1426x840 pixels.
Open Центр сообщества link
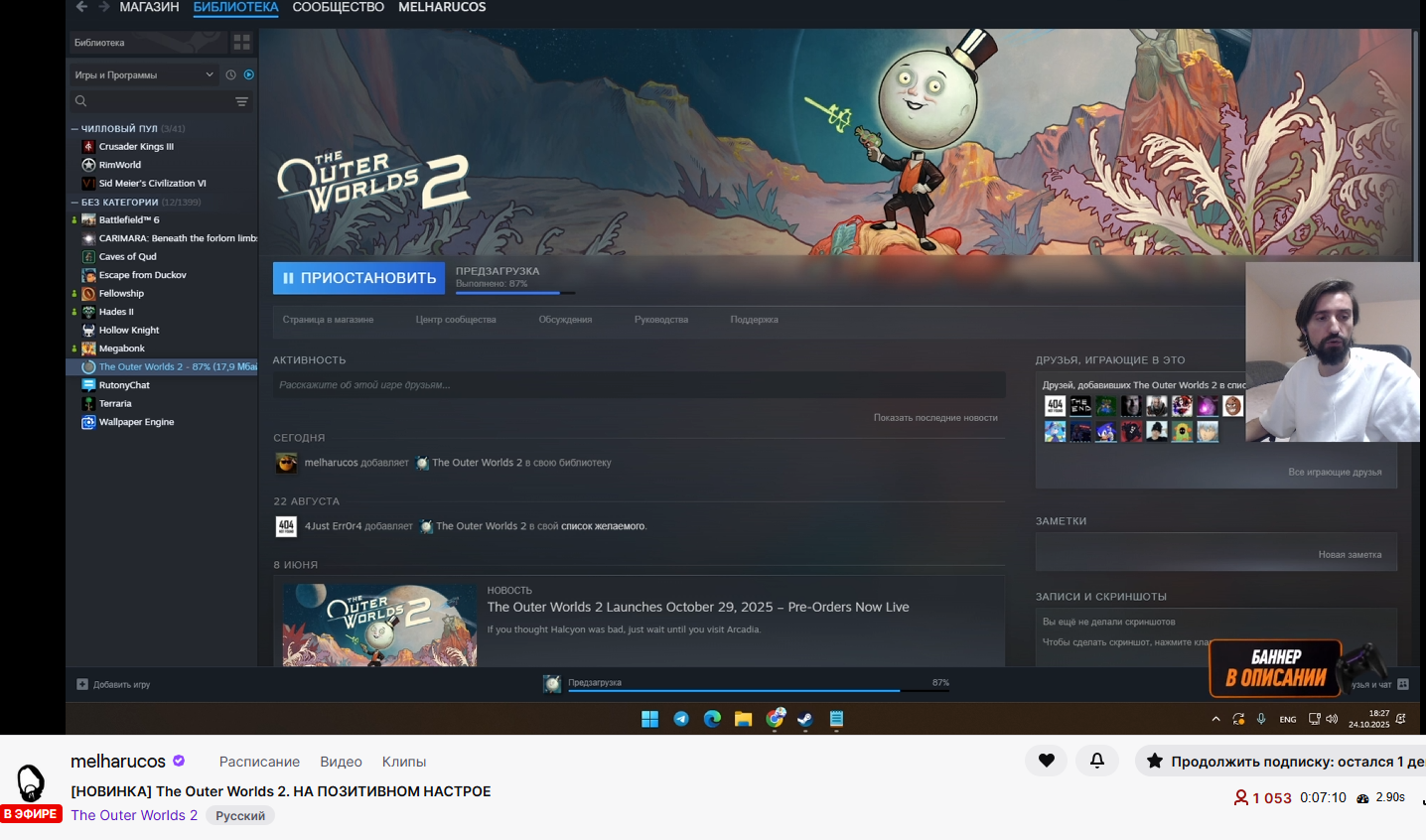click(x=456, y=320)
